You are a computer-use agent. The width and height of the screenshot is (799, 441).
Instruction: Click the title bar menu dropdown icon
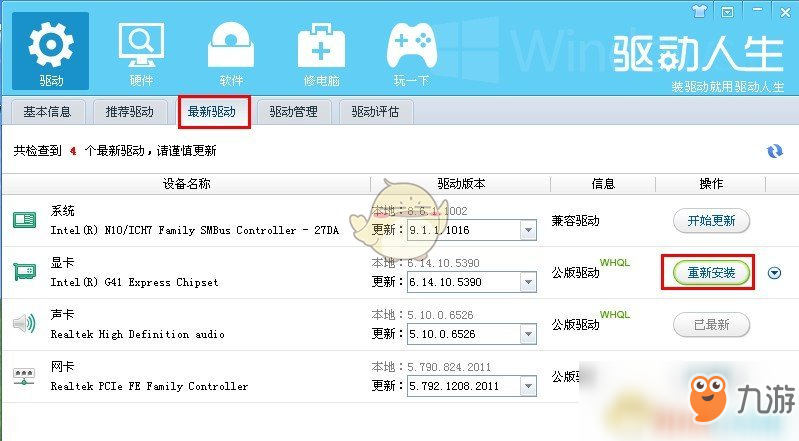coord(728,12)
